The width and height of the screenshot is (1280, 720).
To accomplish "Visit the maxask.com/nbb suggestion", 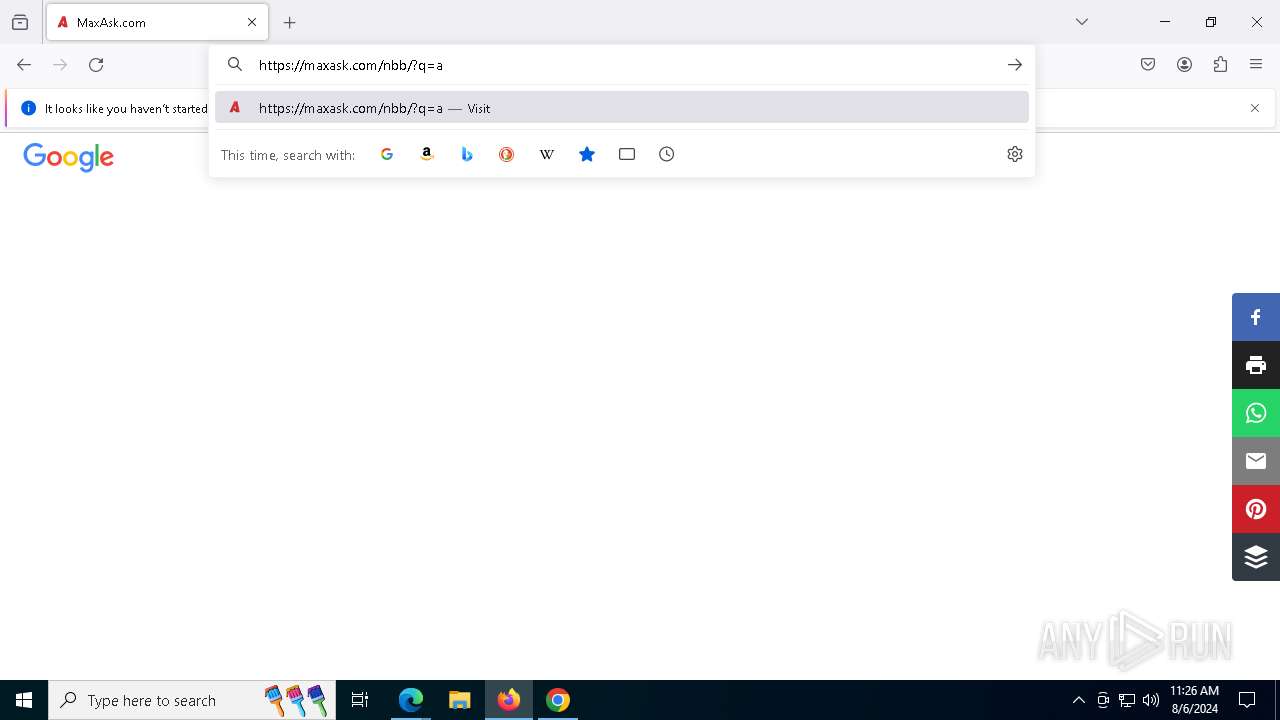I will [622, 108].
